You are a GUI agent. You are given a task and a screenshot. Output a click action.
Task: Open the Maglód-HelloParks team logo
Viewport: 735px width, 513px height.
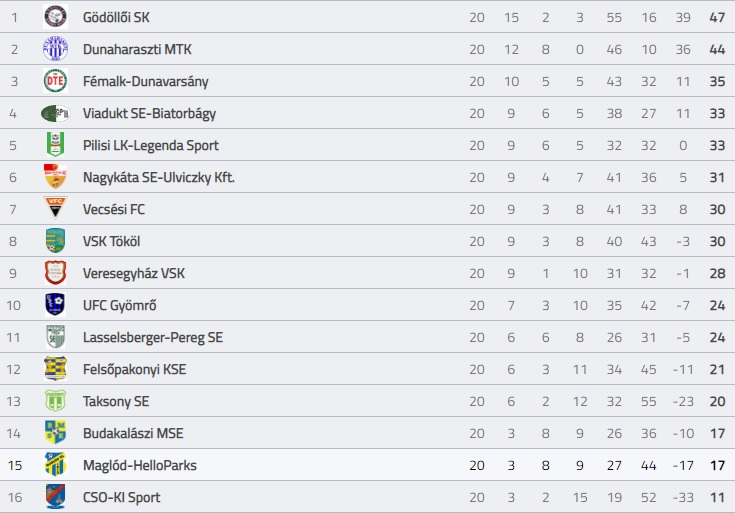[x=55, y=465]
